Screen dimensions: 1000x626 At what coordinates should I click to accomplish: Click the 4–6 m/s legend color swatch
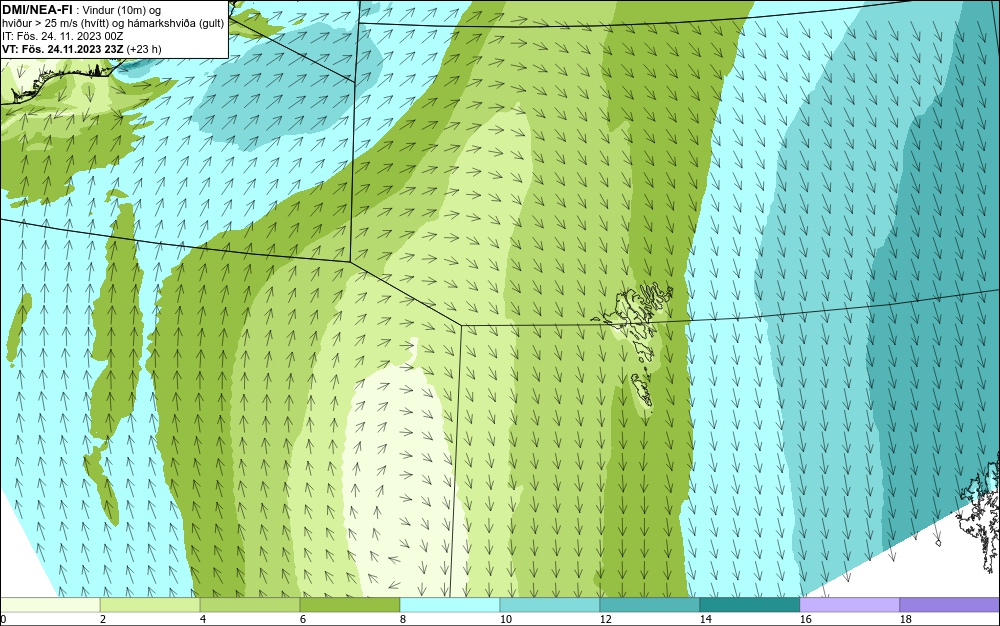point(250,605)
